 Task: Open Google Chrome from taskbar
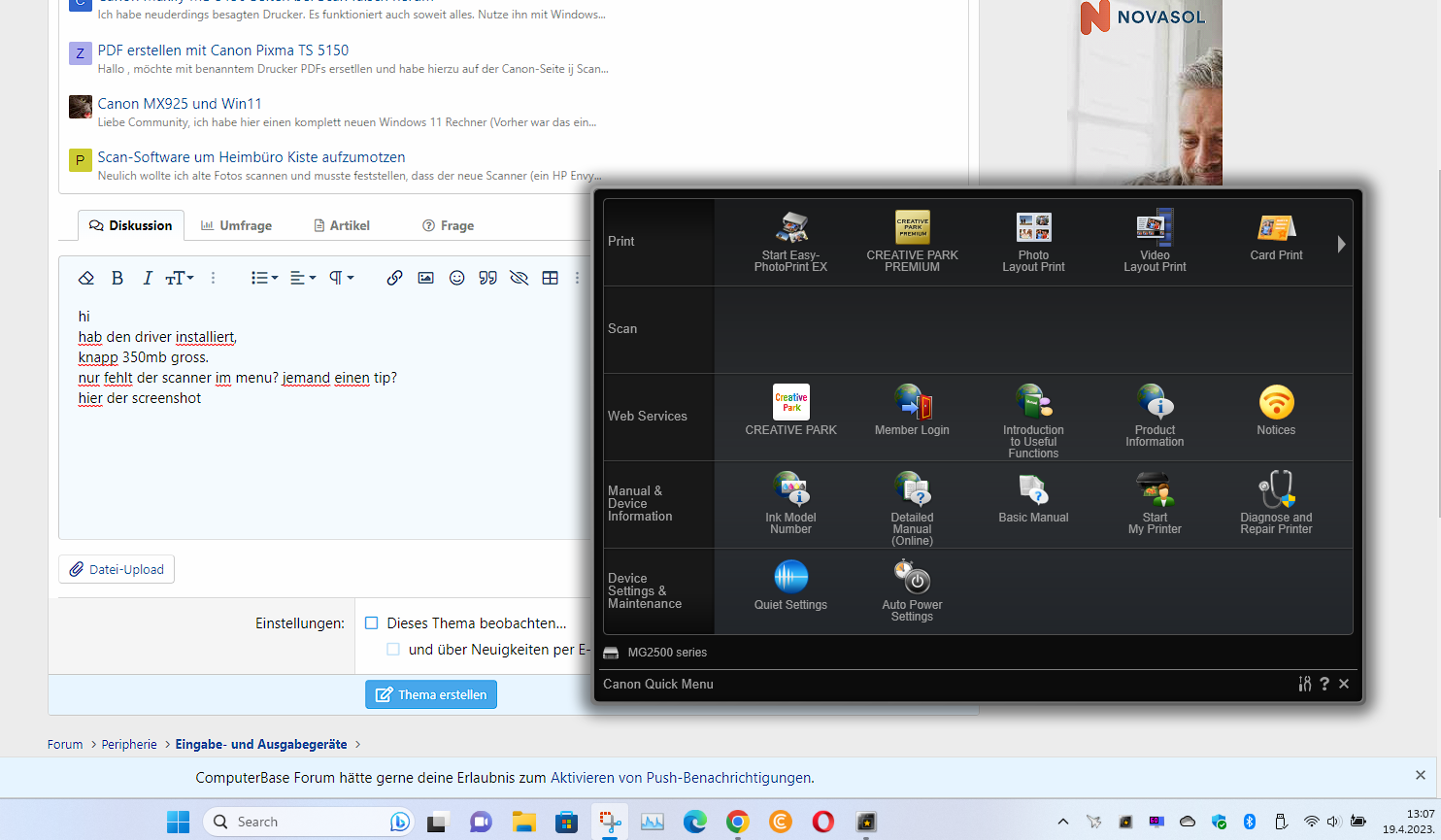click(x=737, y=822)
